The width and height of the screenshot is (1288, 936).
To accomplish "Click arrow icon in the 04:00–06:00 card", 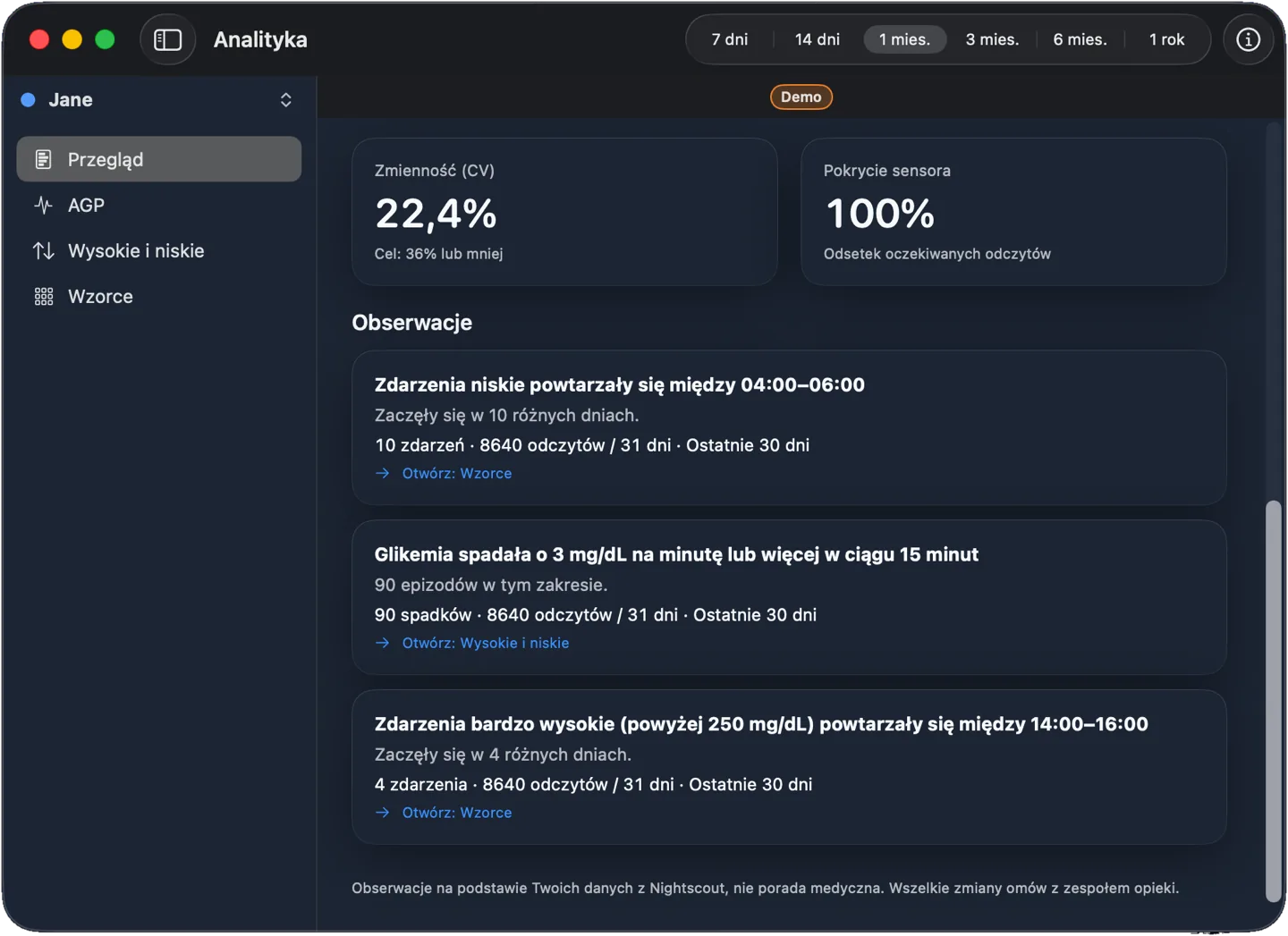I will [383, 473].
